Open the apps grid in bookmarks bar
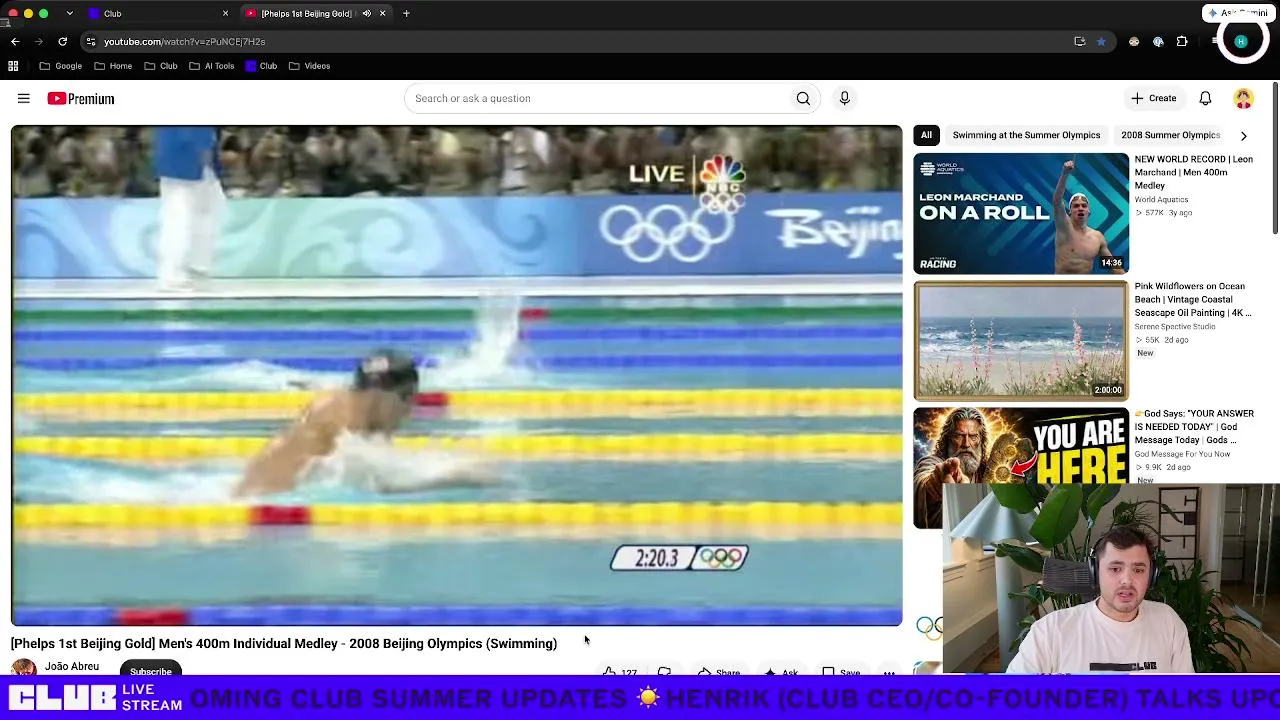1280x720 pixels. point(13,66)
